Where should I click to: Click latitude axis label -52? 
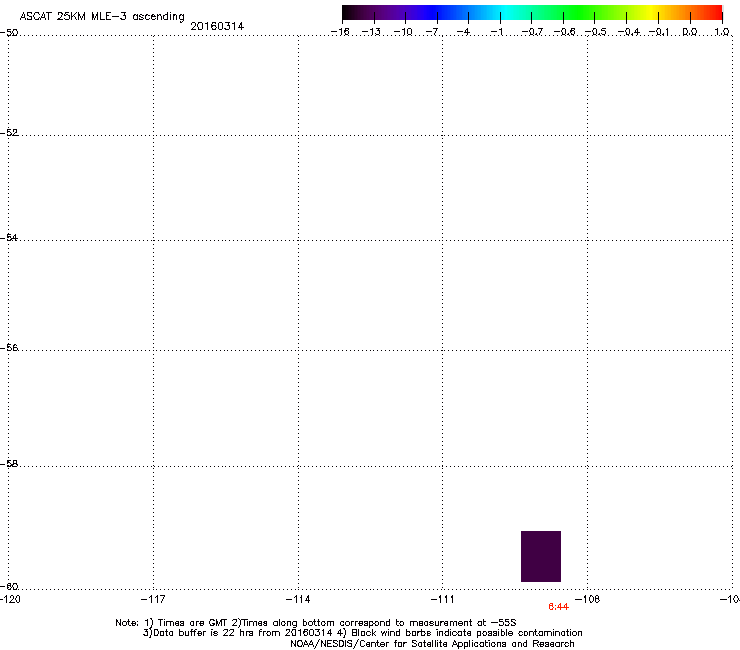pyautogui.click(x=9, y=133)
